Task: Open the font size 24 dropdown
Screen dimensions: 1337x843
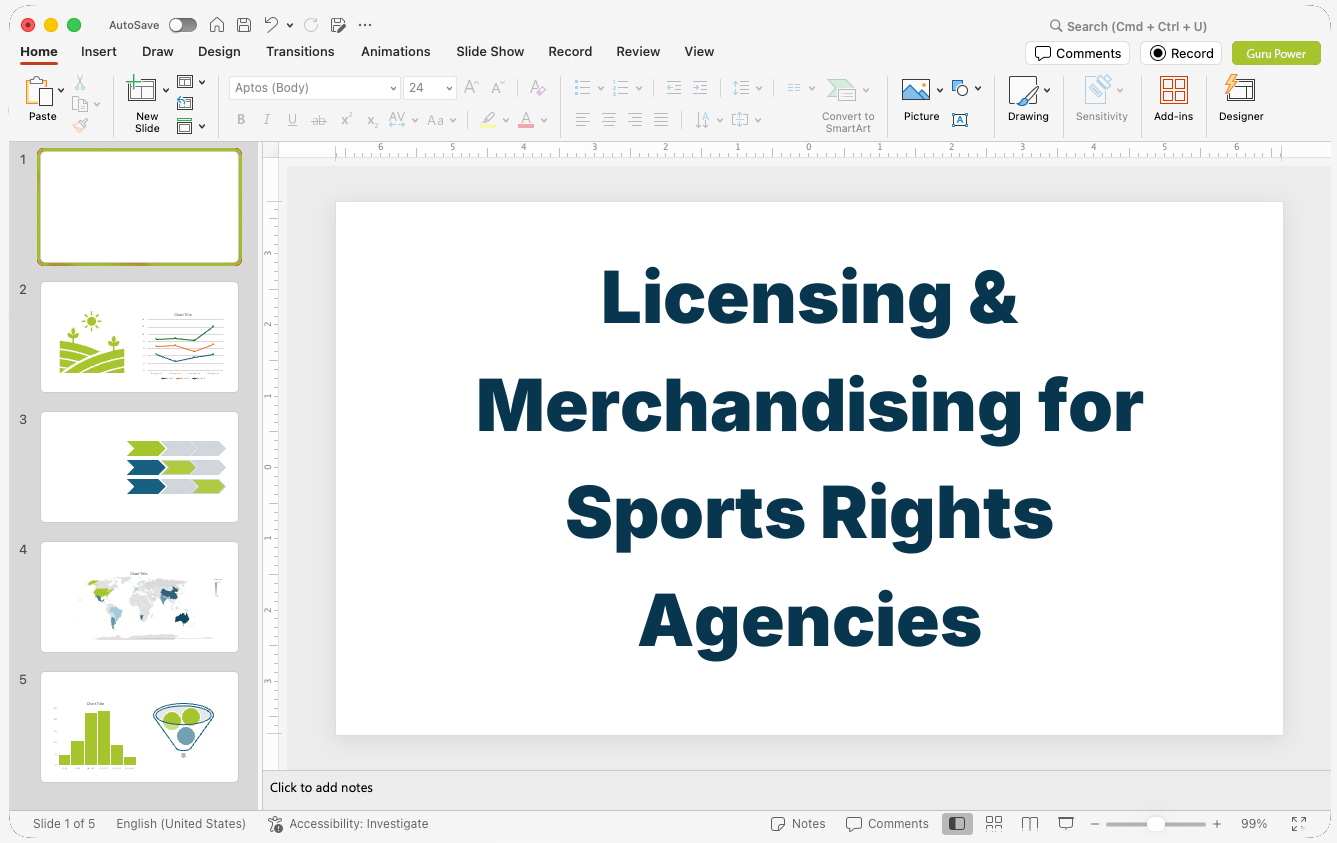Action: tap(449, 88)
